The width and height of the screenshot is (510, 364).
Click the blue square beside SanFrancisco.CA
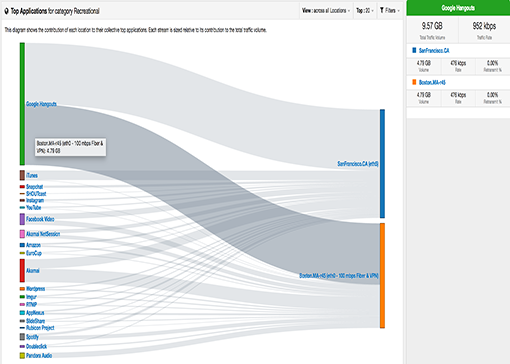414,50
